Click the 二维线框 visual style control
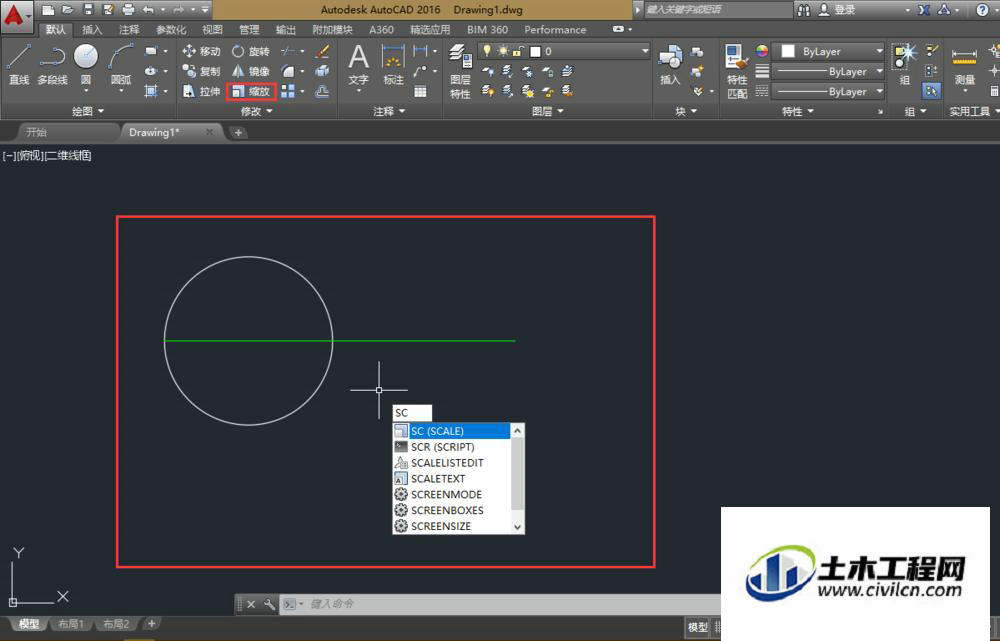 68,155
